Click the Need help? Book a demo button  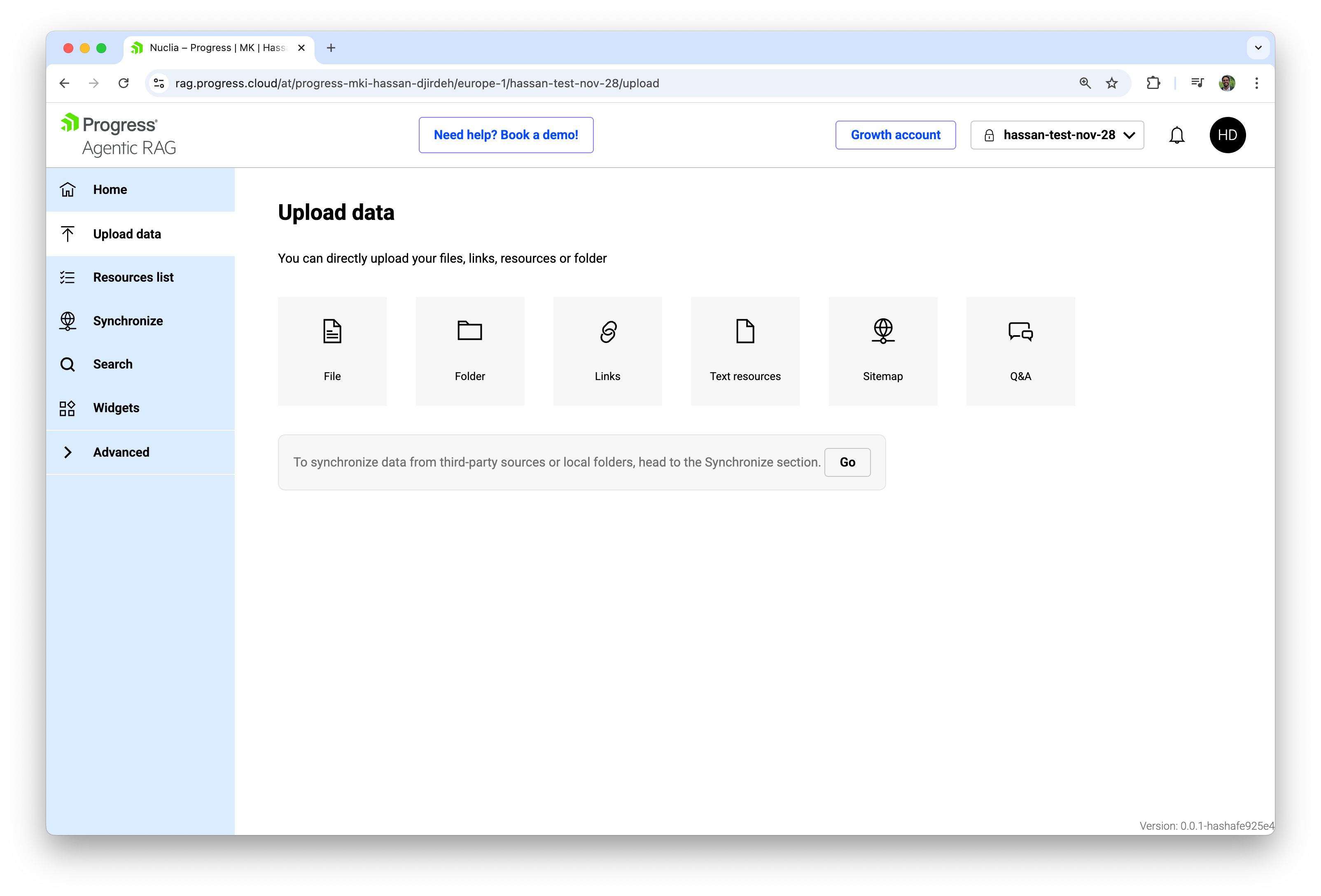506,135
